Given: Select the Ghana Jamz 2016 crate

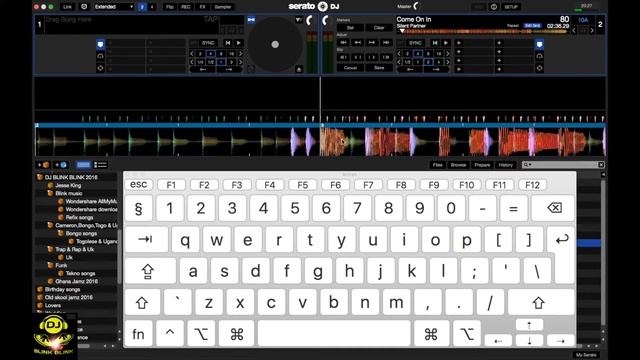Looking at the screenshot, I should point(77,281).
